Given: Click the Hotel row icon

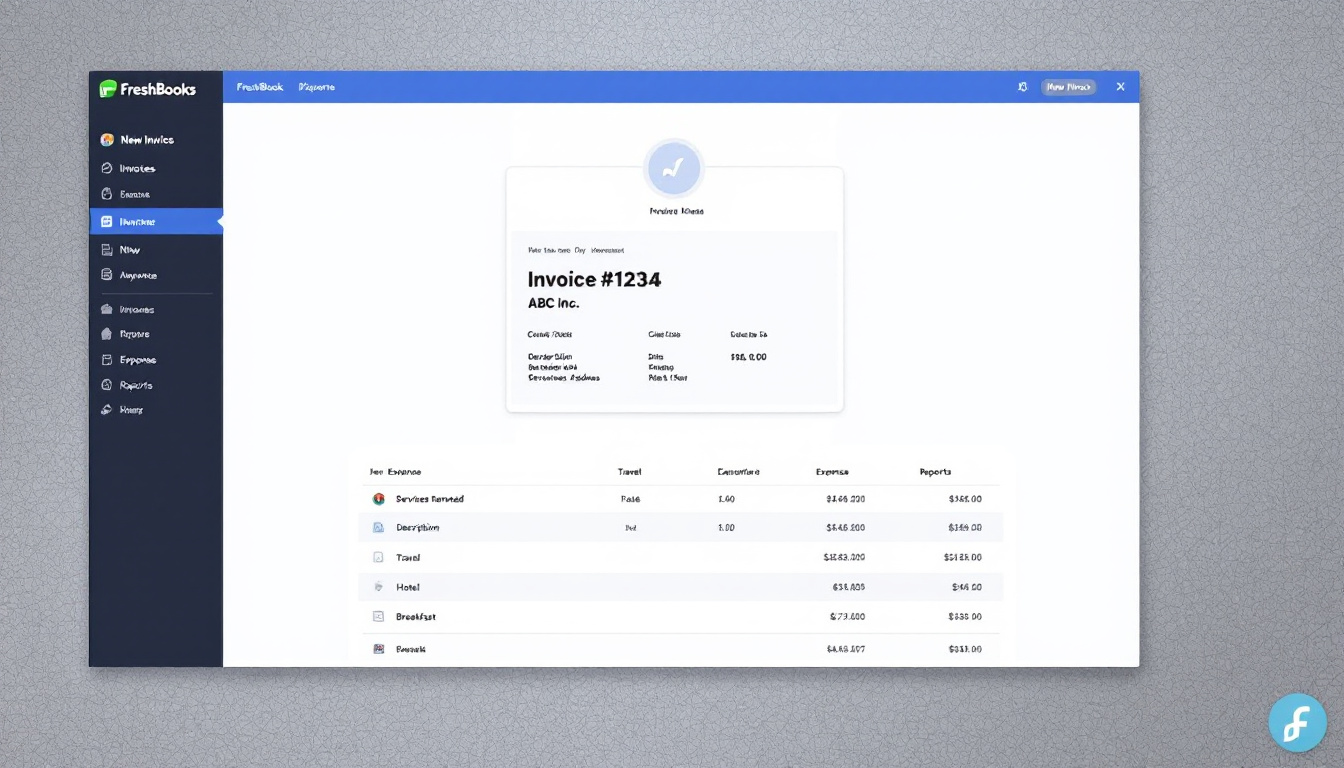Looking at the screenshot, I should pos(379,587).
